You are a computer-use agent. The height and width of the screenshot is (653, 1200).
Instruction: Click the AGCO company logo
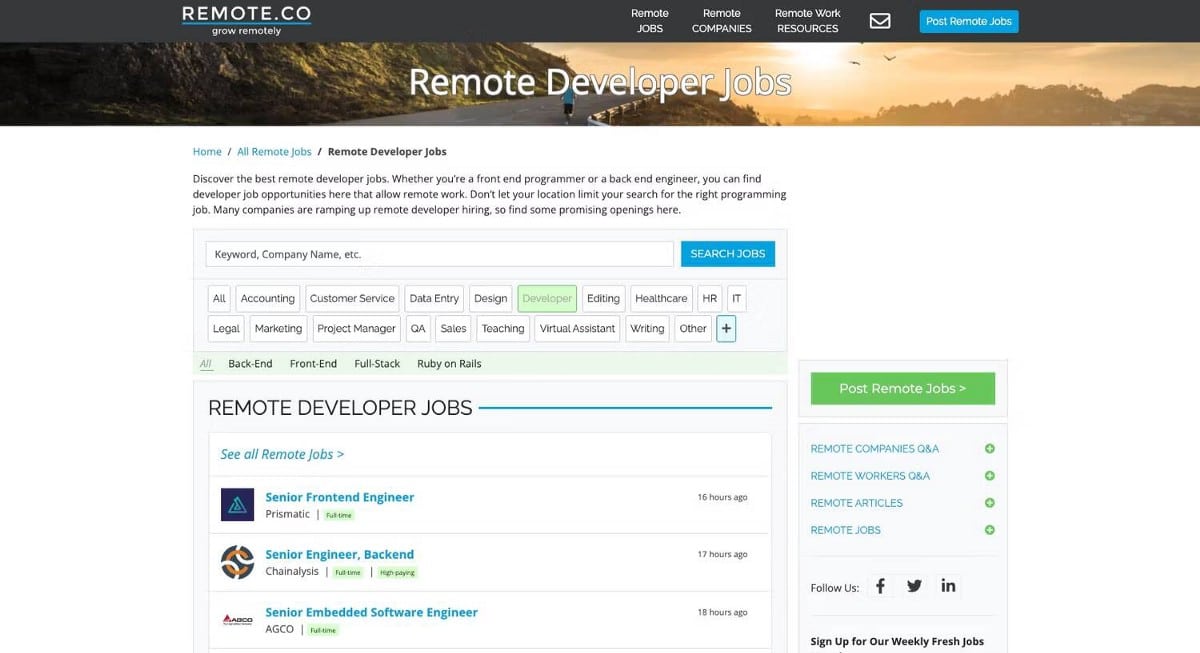(x=237, y=620)
